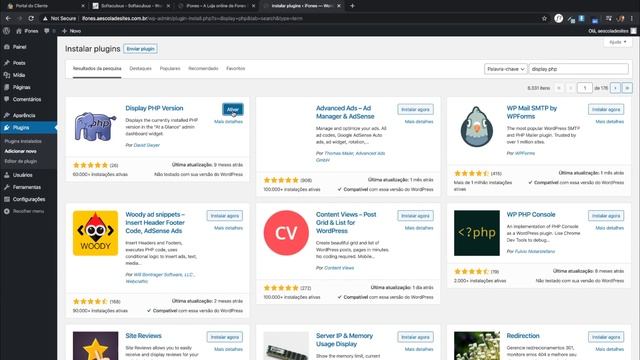Open Editor de plugin submenu item
The height and width of the screenshot is (360, 640).
(21, 161)
